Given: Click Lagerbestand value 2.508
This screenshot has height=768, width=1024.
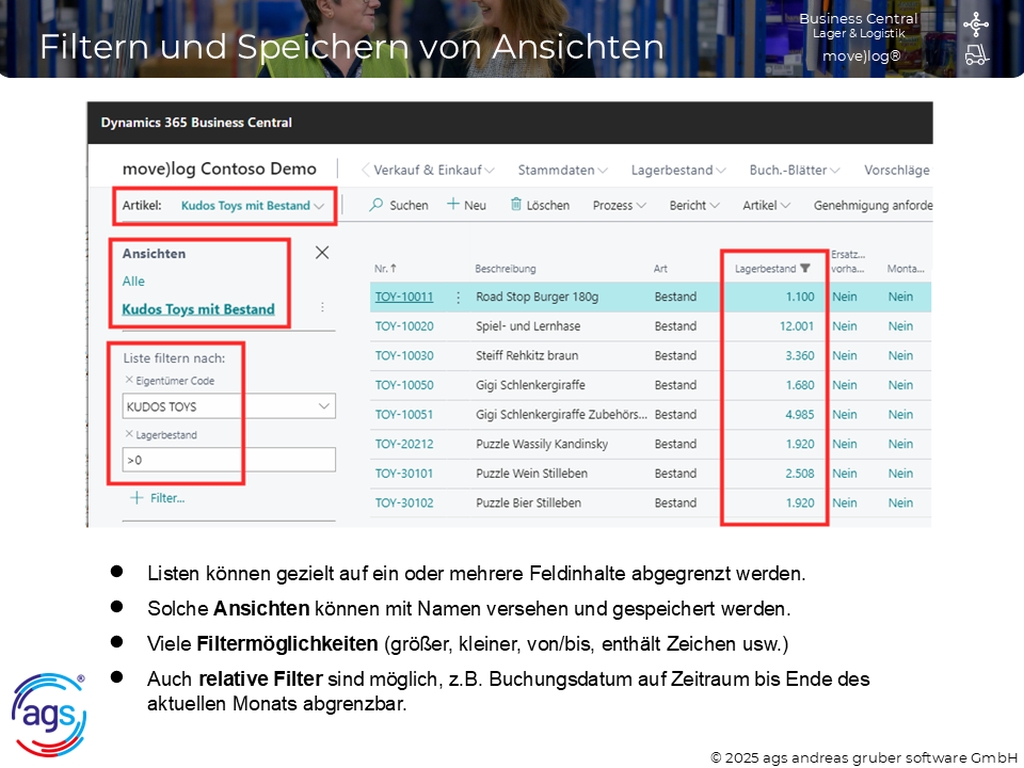Looking at the screenshot, I should click(x=800, y=473).
